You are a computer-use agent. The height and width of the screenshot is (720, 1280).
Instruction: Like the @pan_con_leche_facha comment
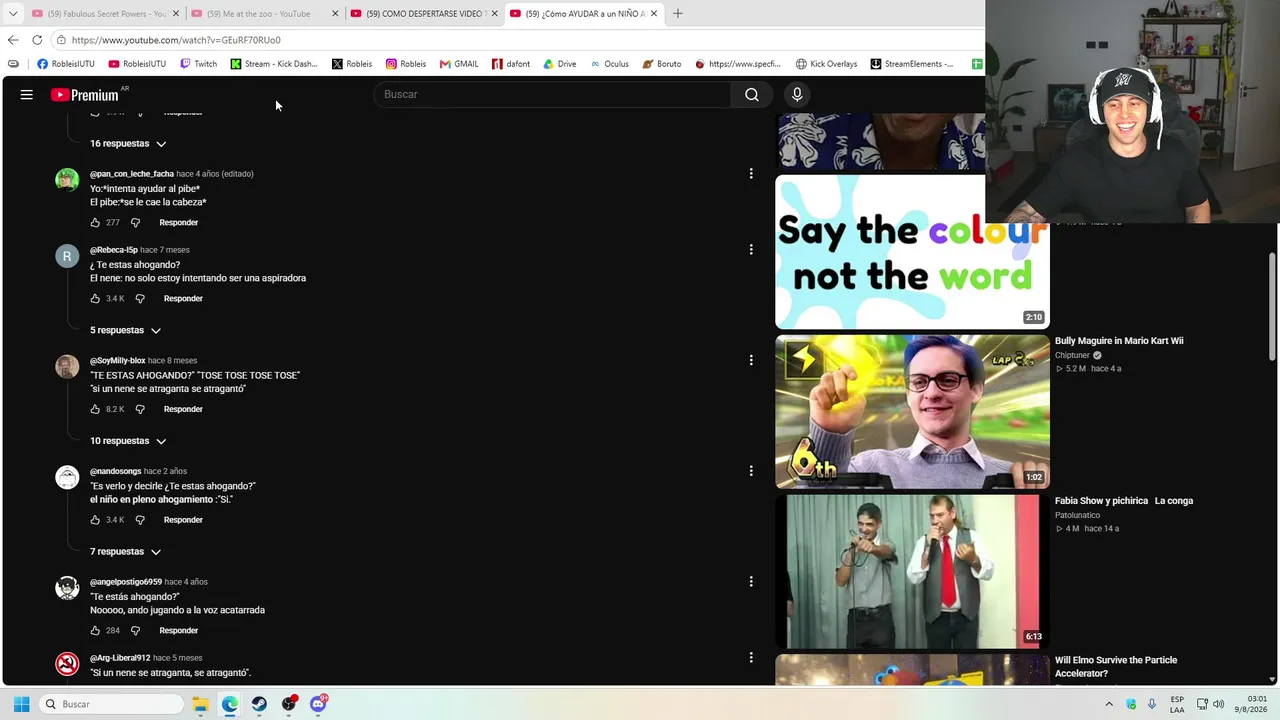(x=95, y=222)
